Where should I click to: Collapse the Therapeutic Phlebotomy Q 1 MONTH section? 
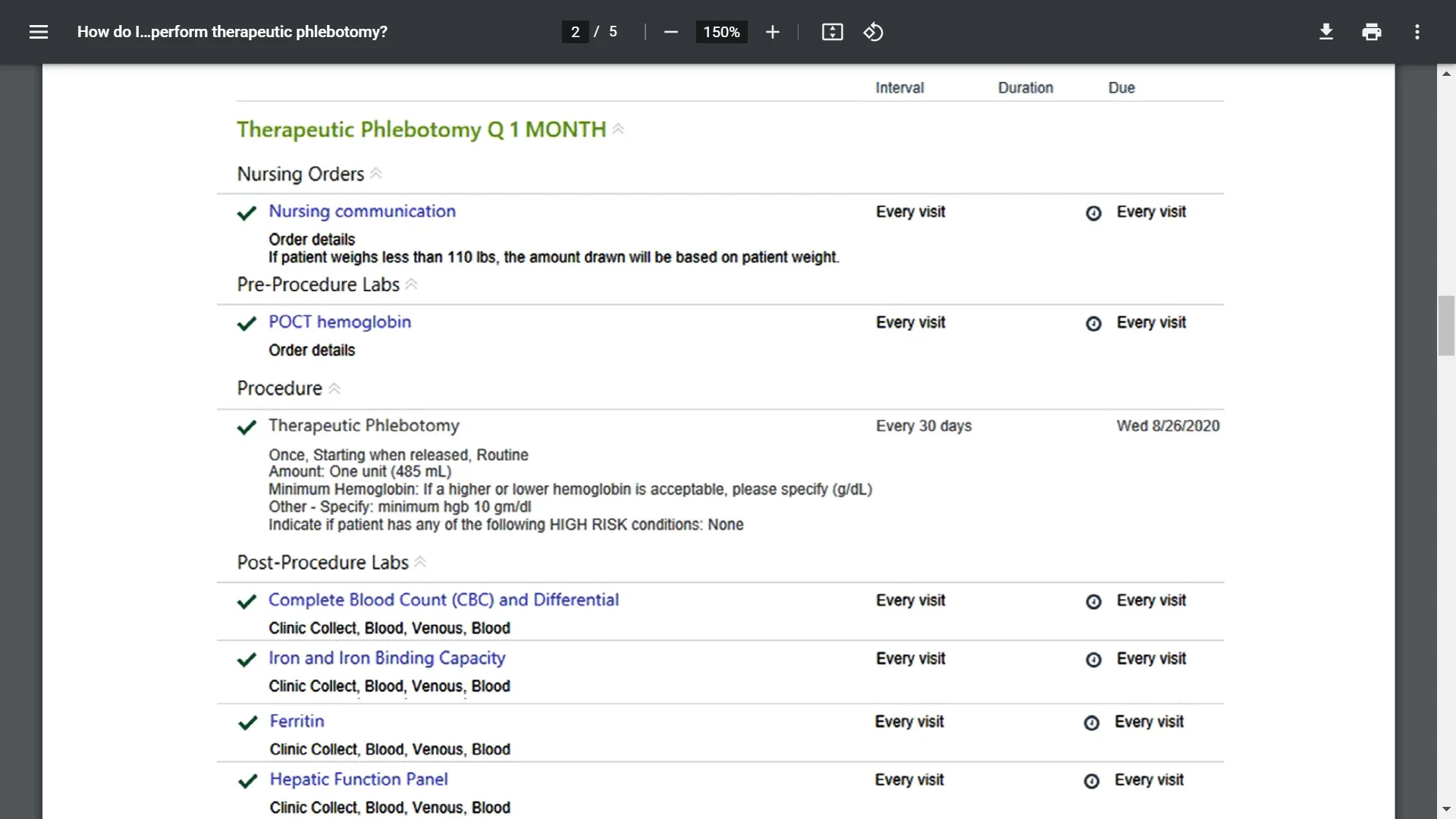click(x=618, y=129)
